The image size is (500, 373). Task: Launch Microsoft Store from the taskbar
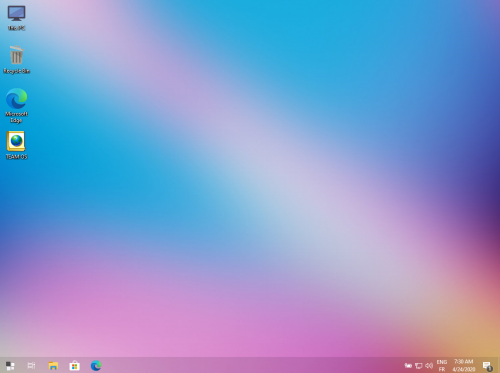[74, 366]
